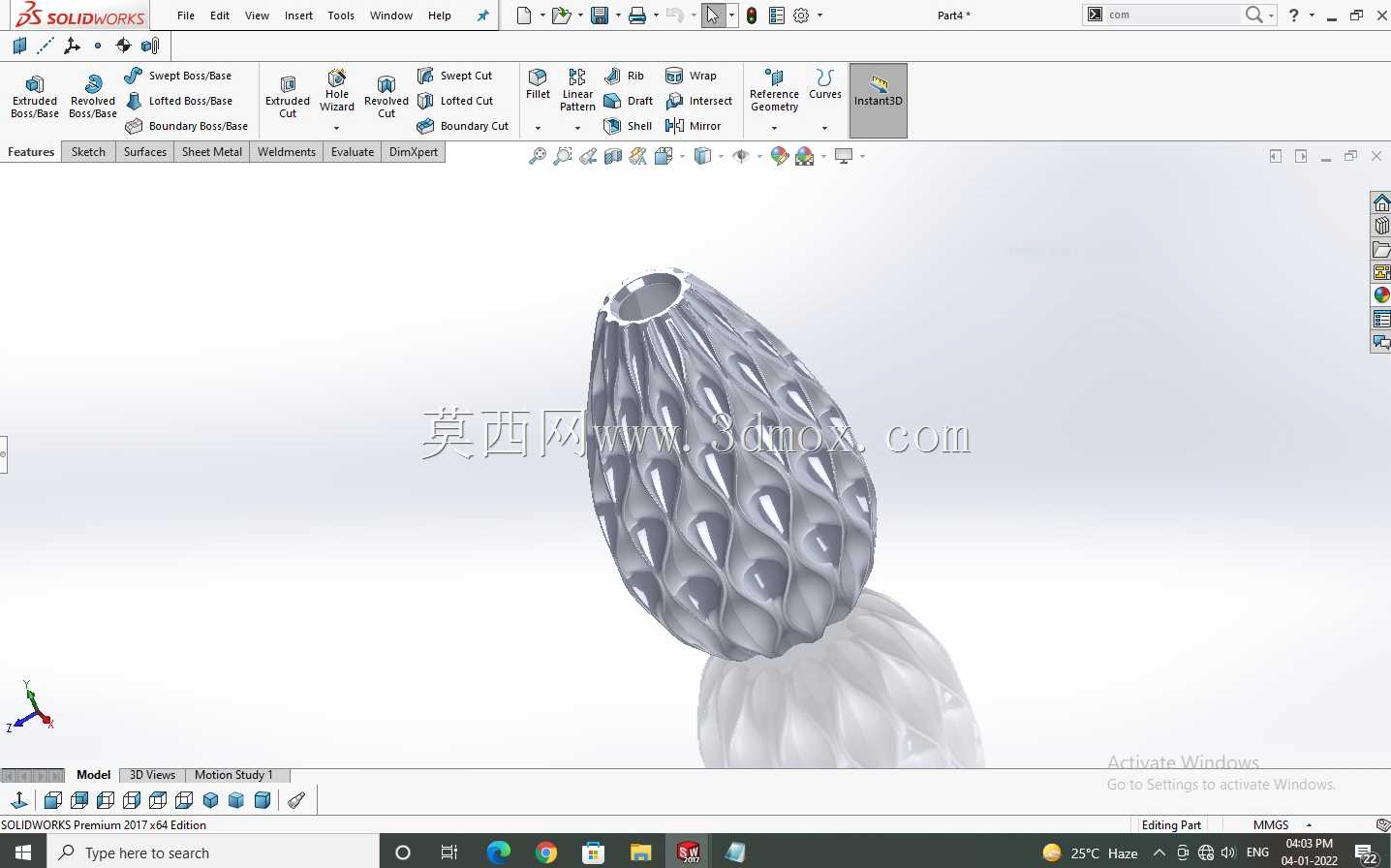Open the View Orientation dropdown
The height and width of the screenshot is (868, 1391).
click(x=683, y=156)
